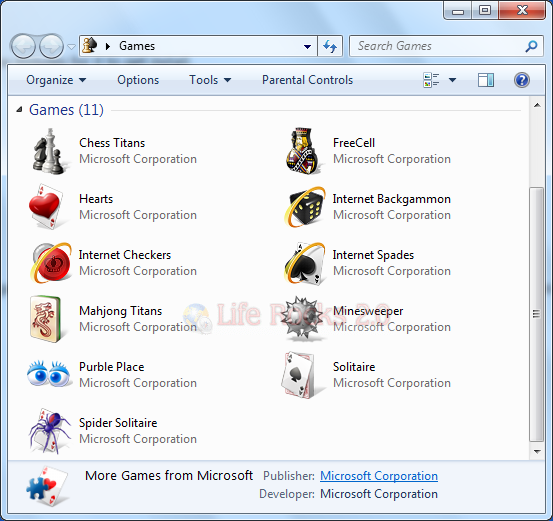
Task: Select the Games (11) group header
Action: pos(66,110)
